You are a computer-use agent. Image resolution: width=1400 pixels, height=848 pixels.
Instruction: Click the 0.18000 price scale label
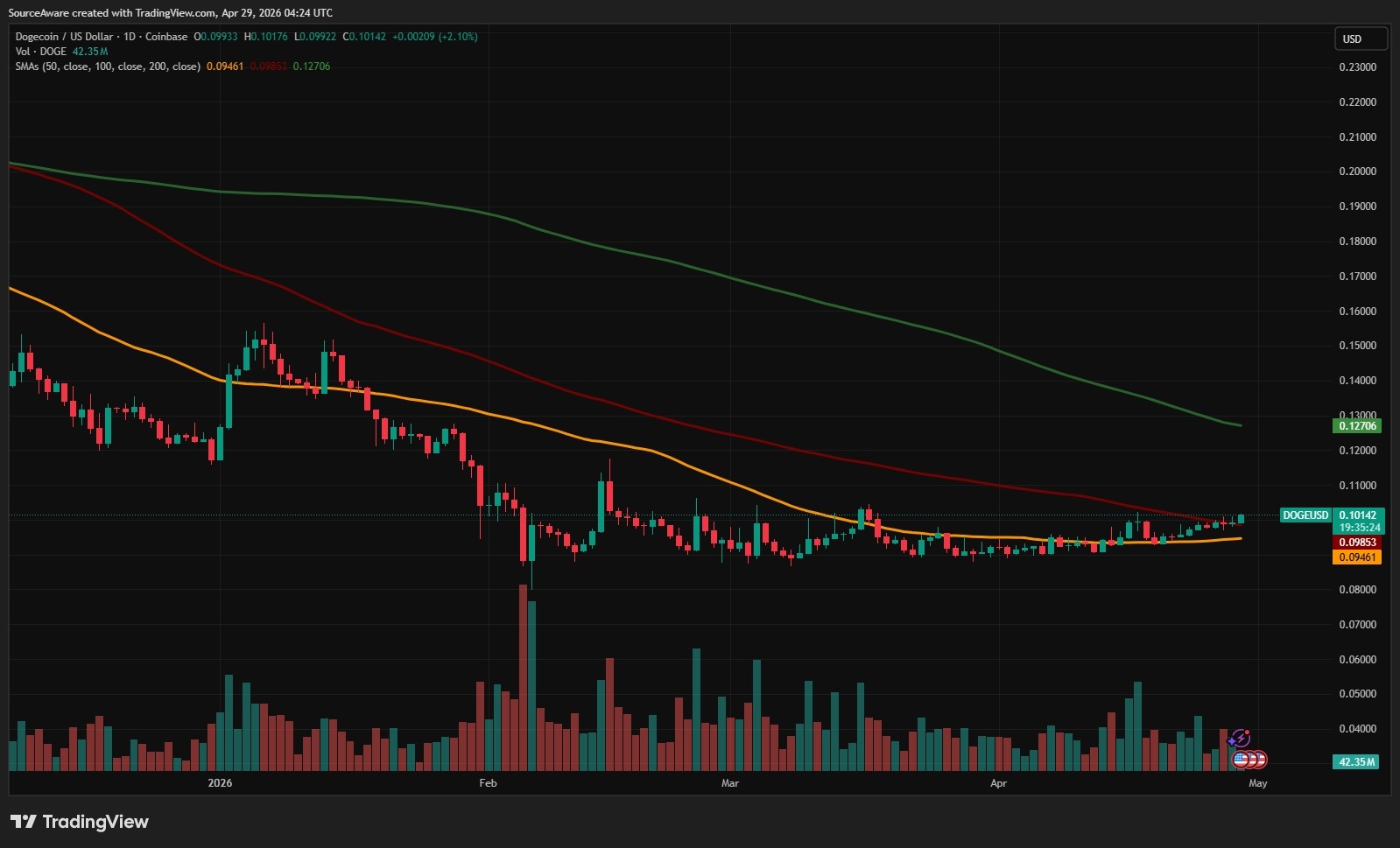click(1358, 242)
